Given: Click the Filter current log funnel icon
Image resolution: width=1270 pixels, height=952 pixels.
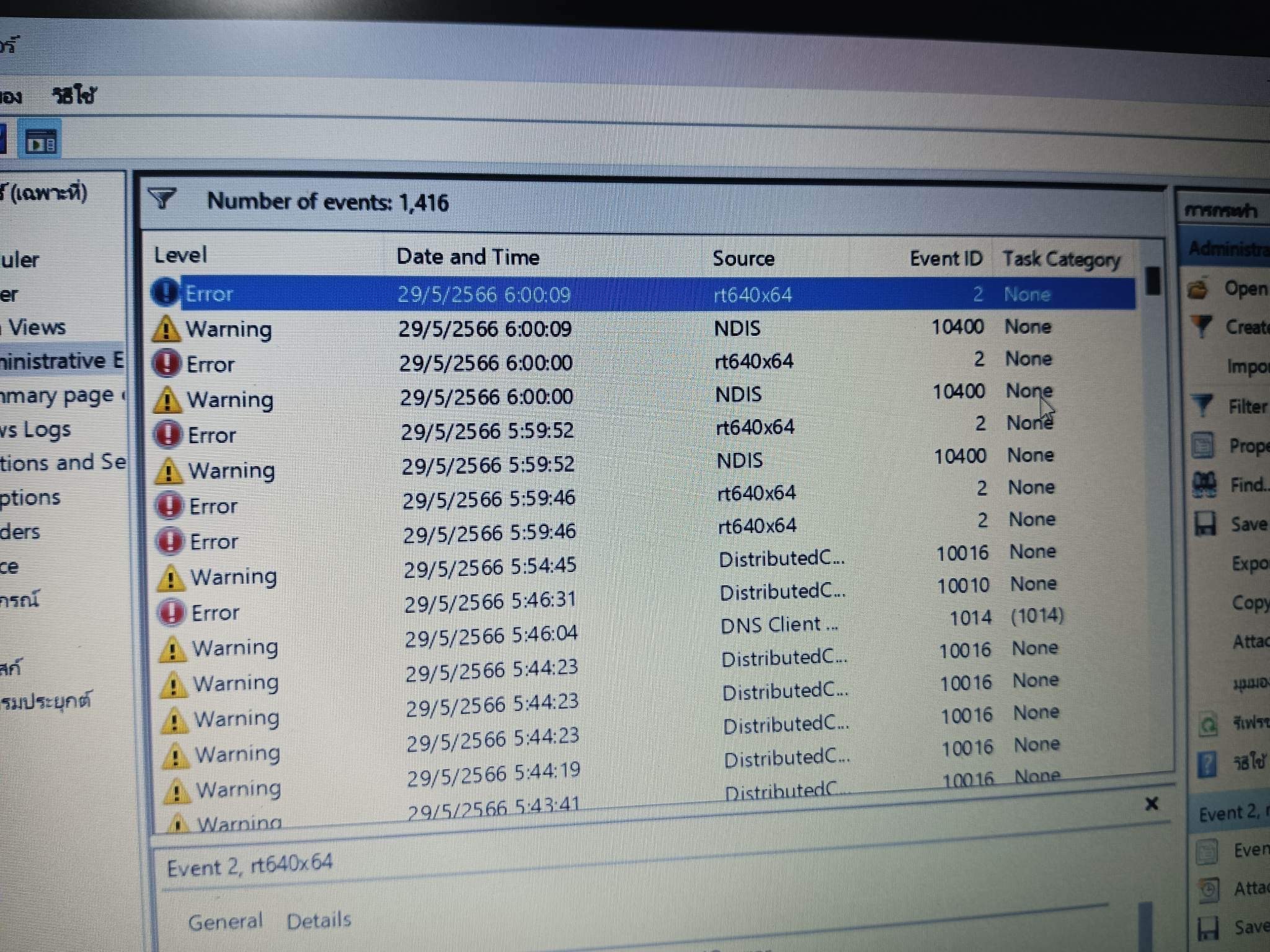Looking at the screenshot, I should point(1202,406).
